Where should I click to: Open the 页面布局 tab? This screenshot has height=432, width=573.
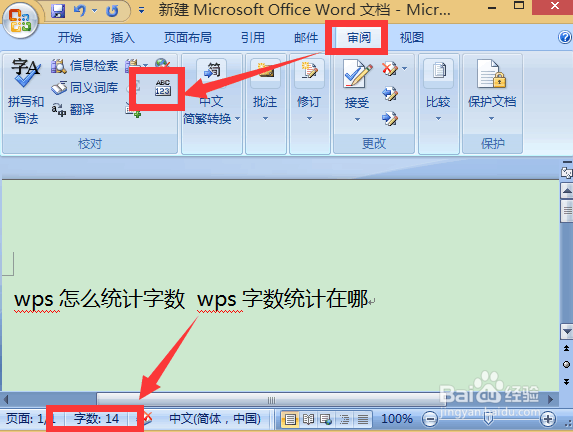[187, 37]
